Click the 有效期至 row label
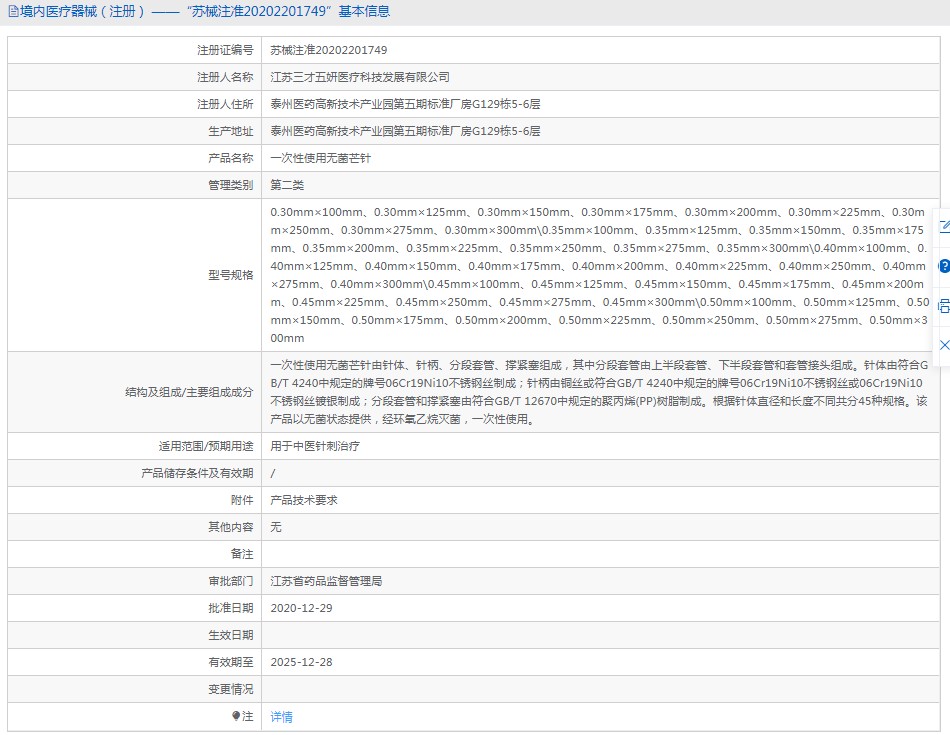This screenshot has height=735, width=950. [x=230, y=662]
